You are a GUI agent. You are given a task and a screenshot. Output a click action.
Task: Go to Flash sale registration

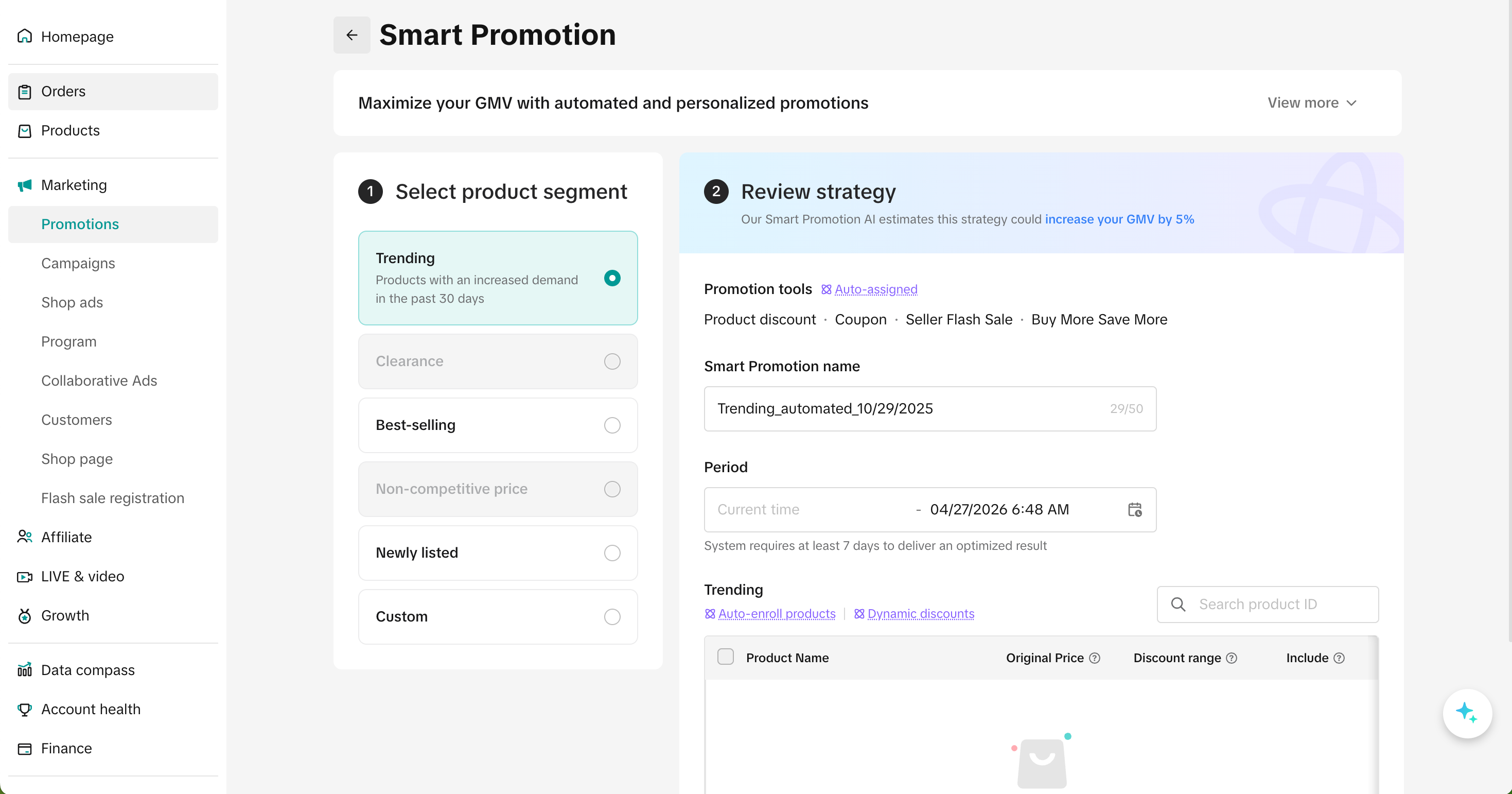coord(113,498)
